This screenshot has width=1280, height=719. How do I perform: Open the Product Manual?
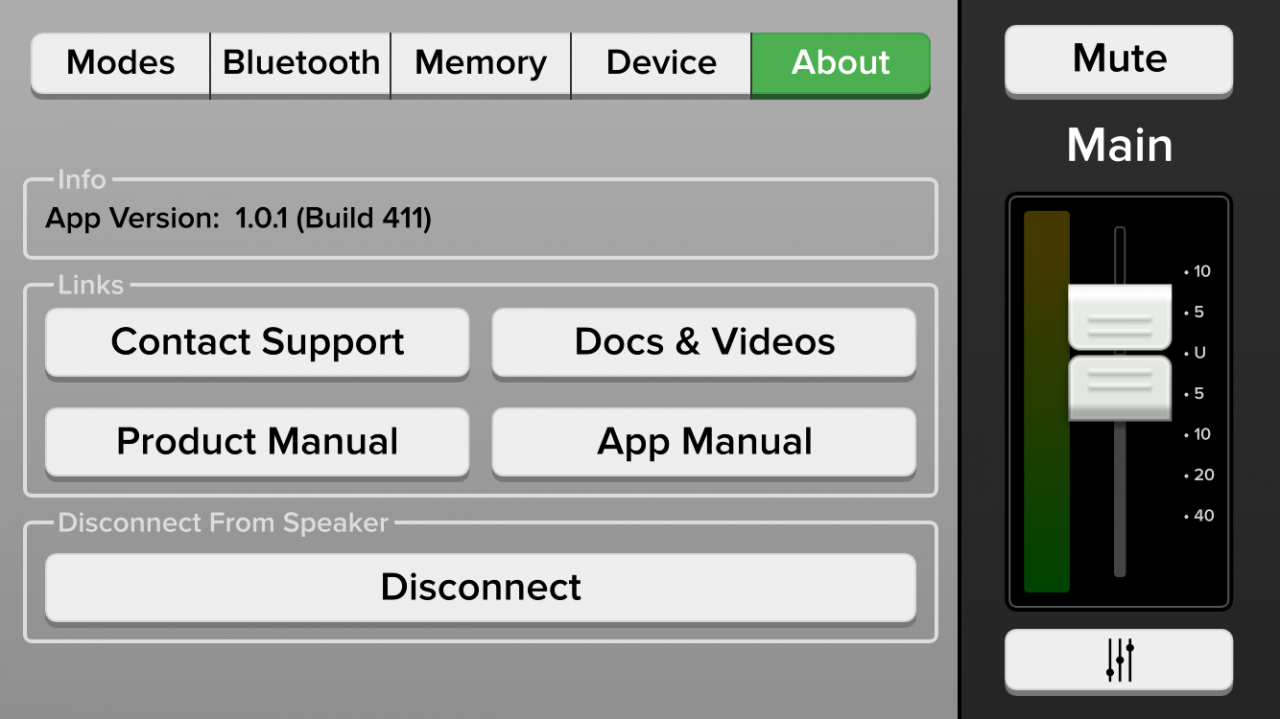[x=257, y=442]
